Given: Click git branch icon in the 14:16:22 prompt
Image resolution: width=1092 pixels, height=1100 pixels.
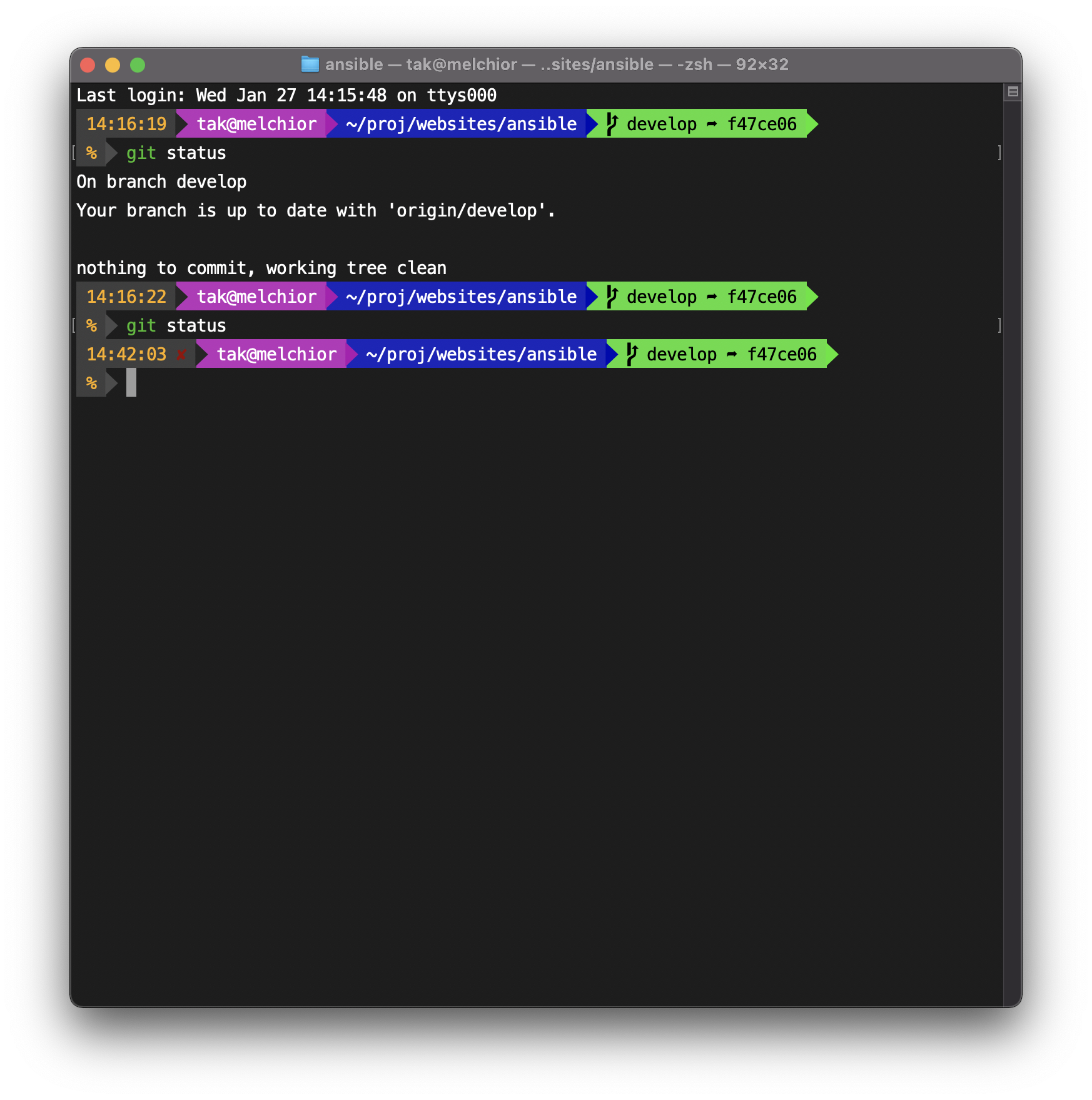Looking at the screenshot, I should point(612,297).
